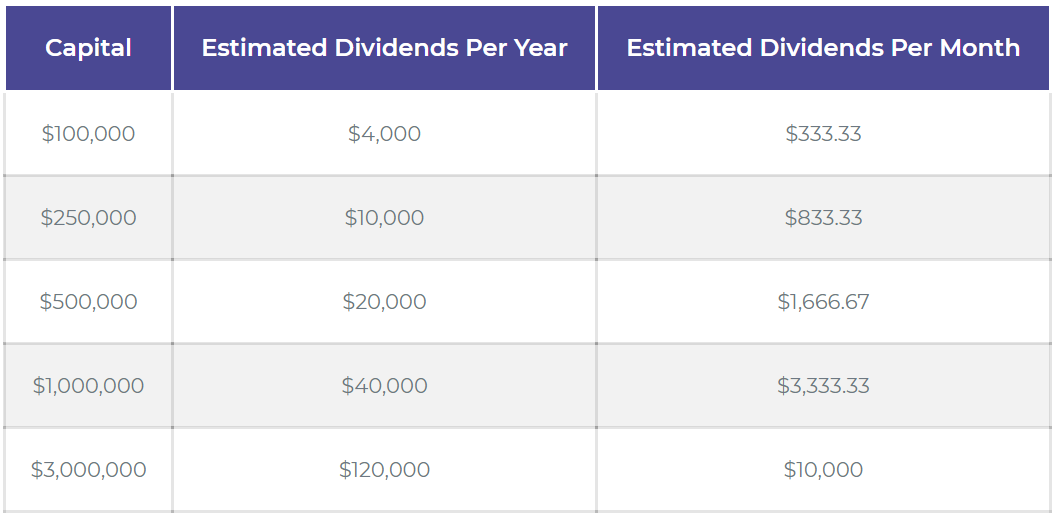
Task: Select the $3,000,000 capital cell
Action: (x=88, y=470)
